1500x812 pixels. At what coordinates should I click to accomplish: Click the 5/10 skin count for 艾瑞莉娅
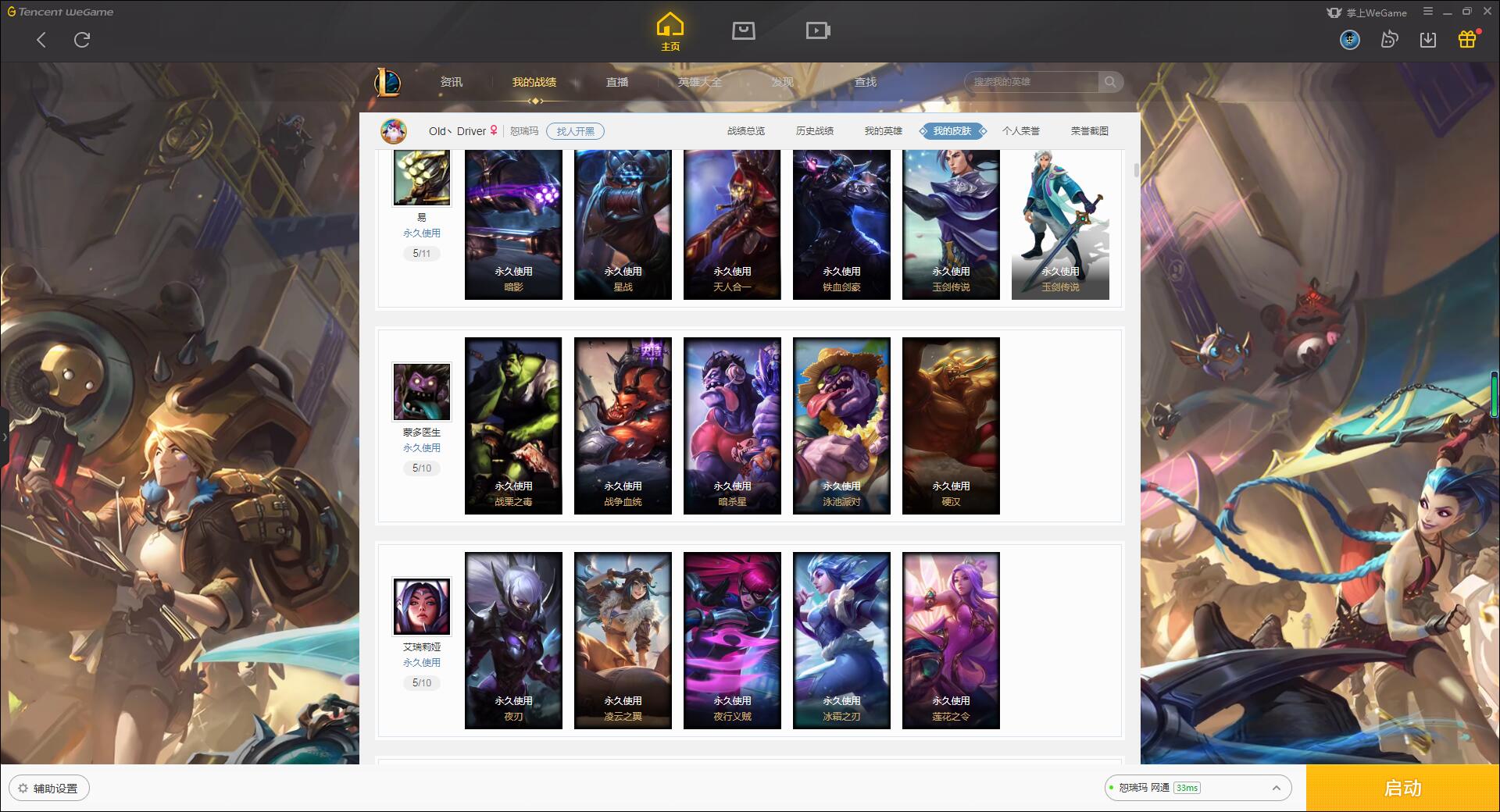[x=422, y=683]
